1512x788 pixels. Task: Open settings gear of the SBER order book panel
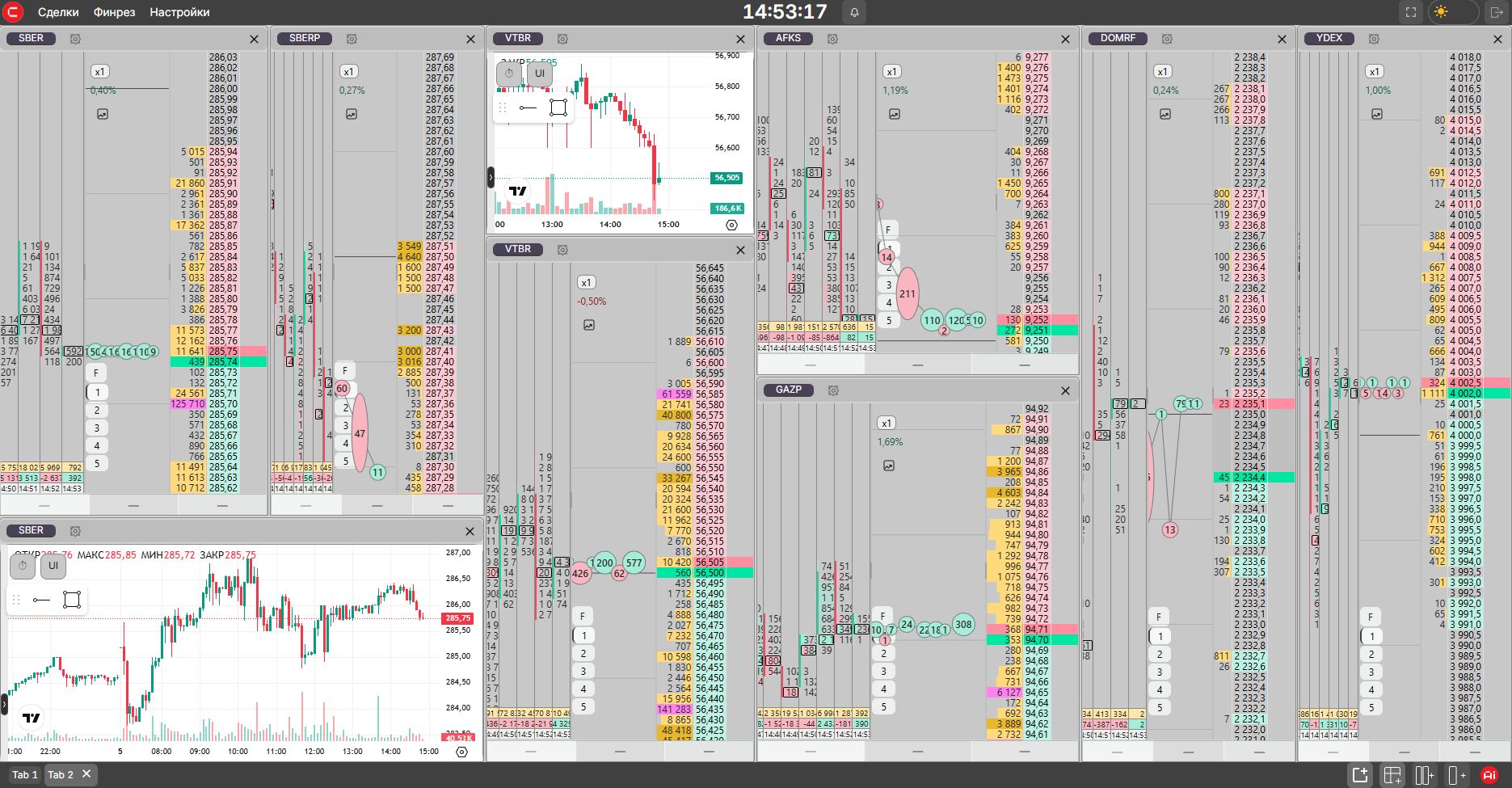(75, 39)
